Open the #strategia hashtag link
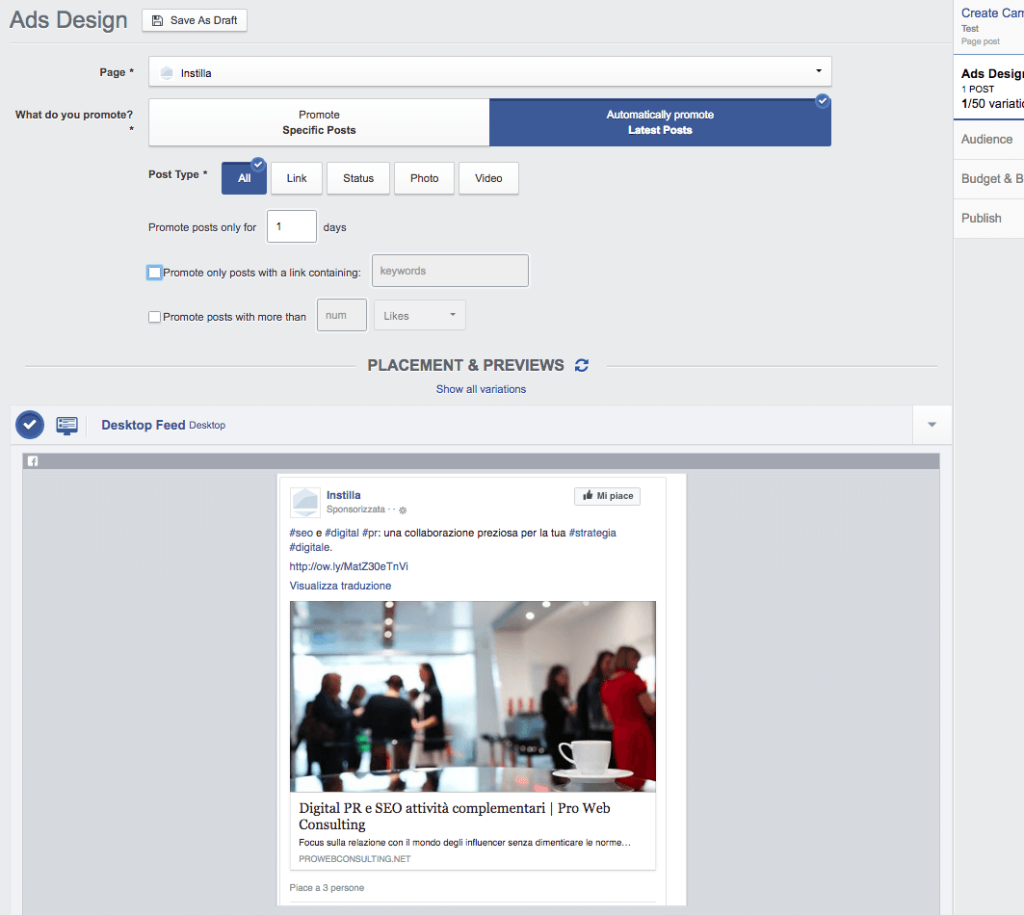 click(592, 533)
